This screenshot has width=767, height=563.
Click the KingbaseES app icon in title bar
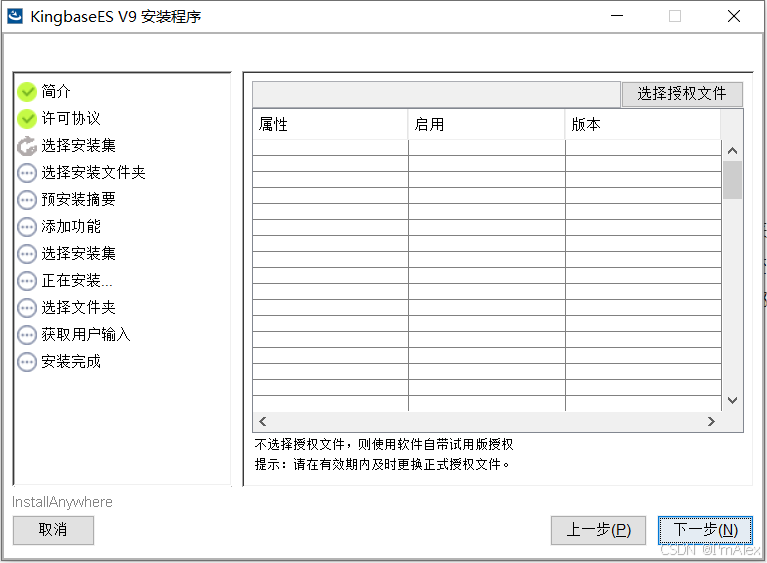pyautogui.click(x=15, y=16)
